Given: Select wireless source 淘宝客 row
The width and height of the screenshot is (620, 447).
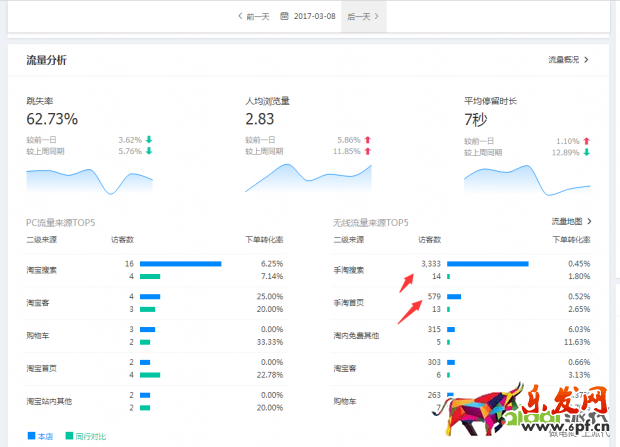Looking at the screenshot, I should pyautogui.click(x=462, y=369).
